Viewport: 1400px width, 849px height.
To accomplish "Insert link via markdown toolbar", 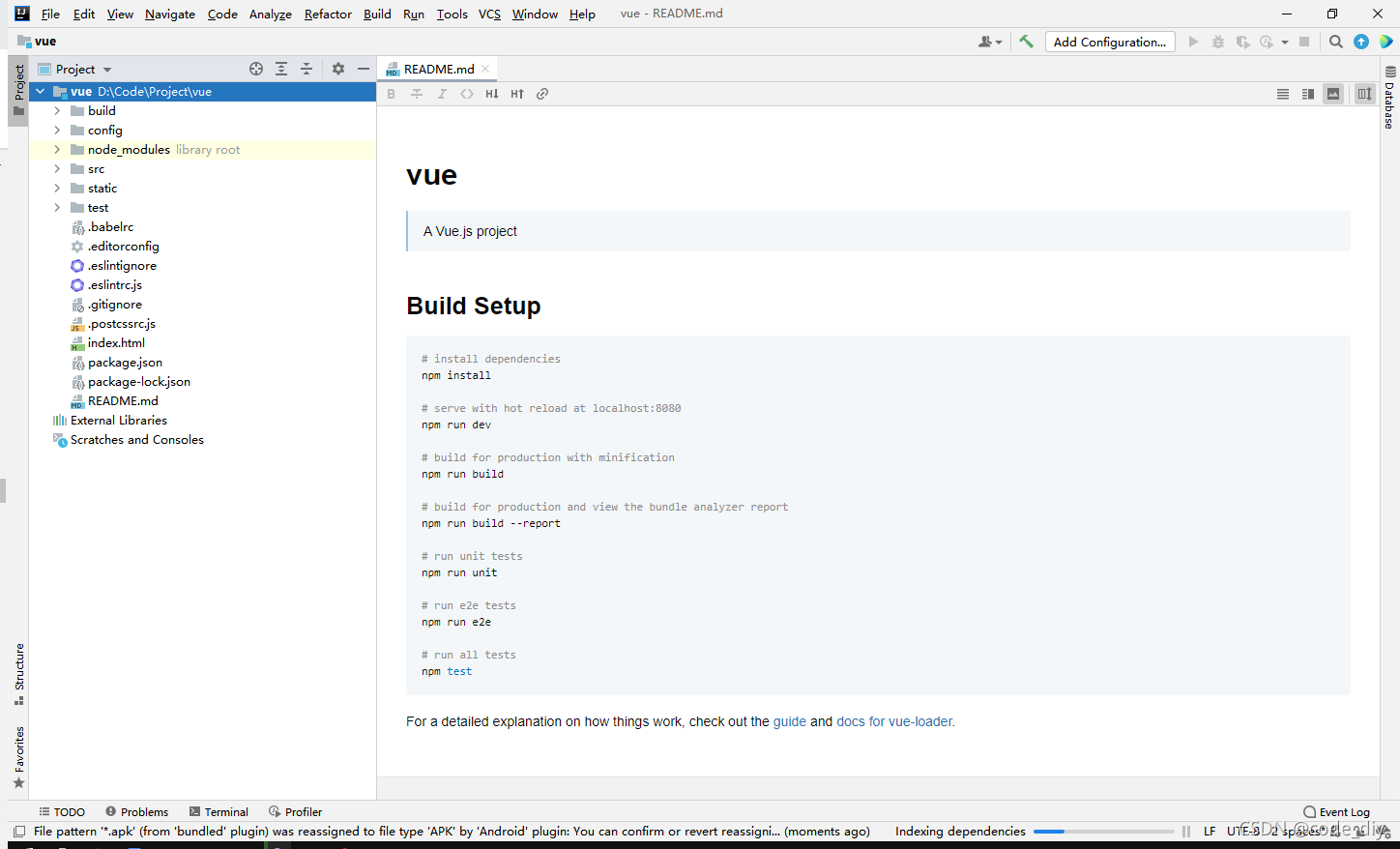I will click(542, 94).
